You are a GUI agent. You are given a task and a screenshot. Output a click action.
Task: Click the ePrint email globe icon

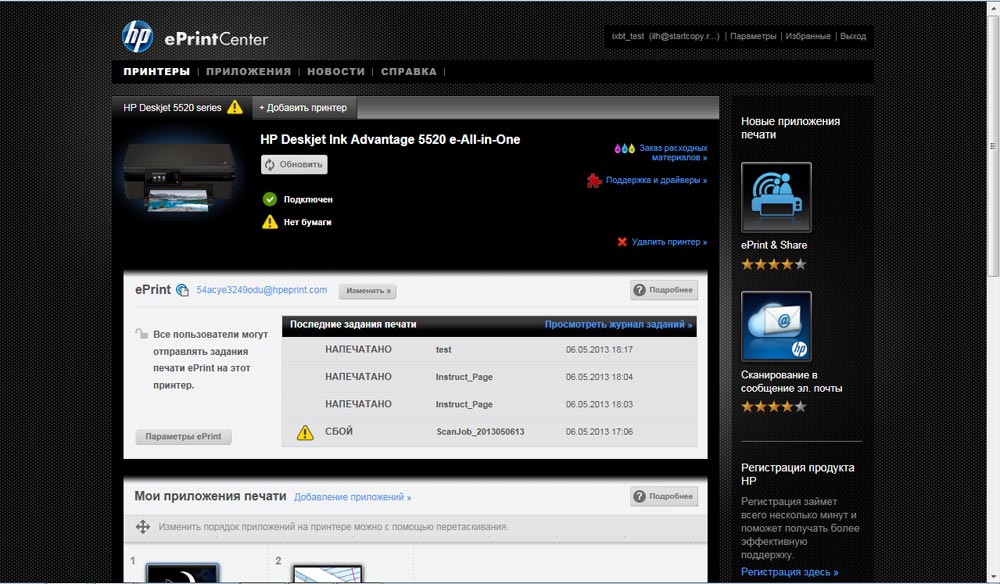[182, 290]
